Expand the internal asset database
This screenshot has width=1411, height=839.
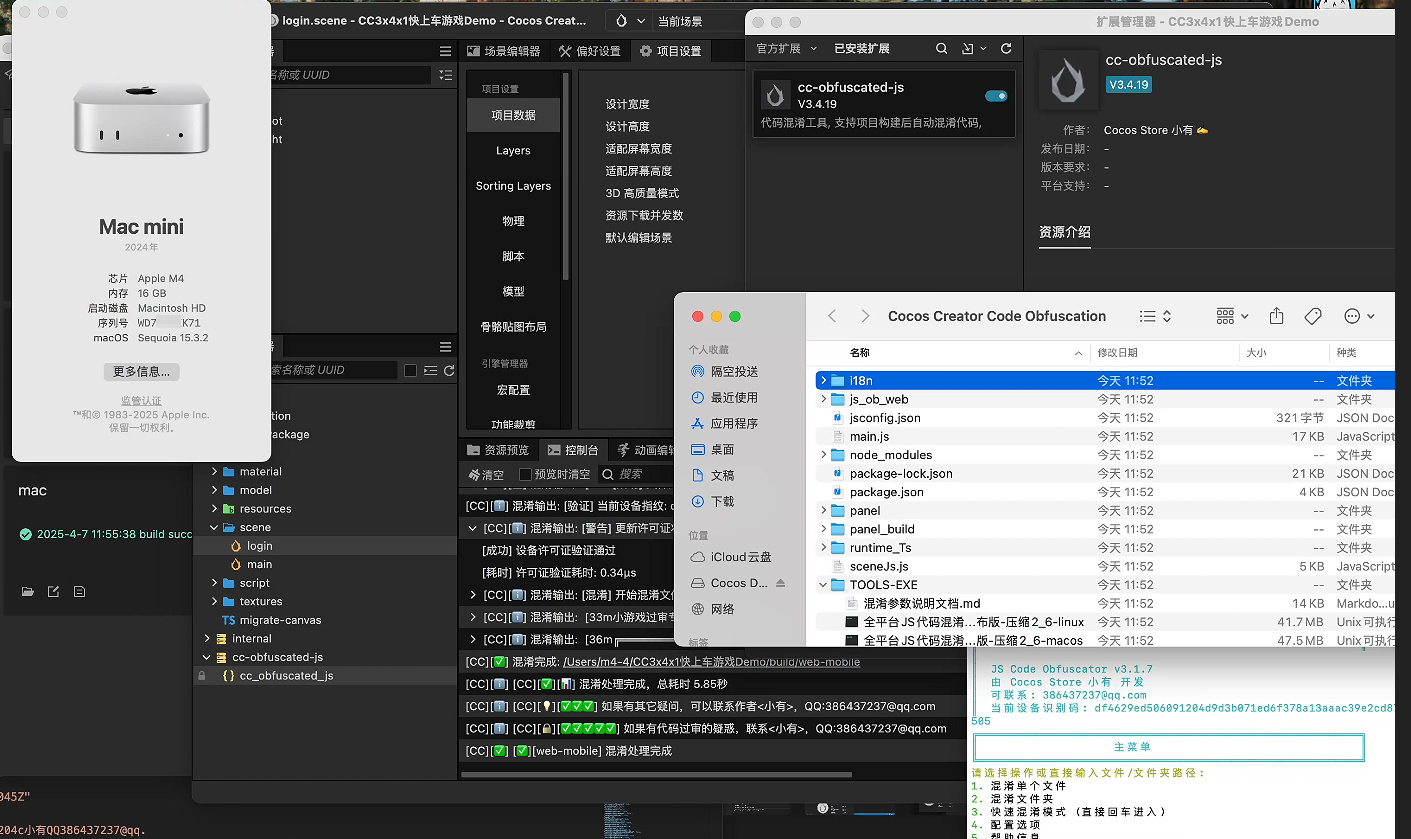click(207, 638)
